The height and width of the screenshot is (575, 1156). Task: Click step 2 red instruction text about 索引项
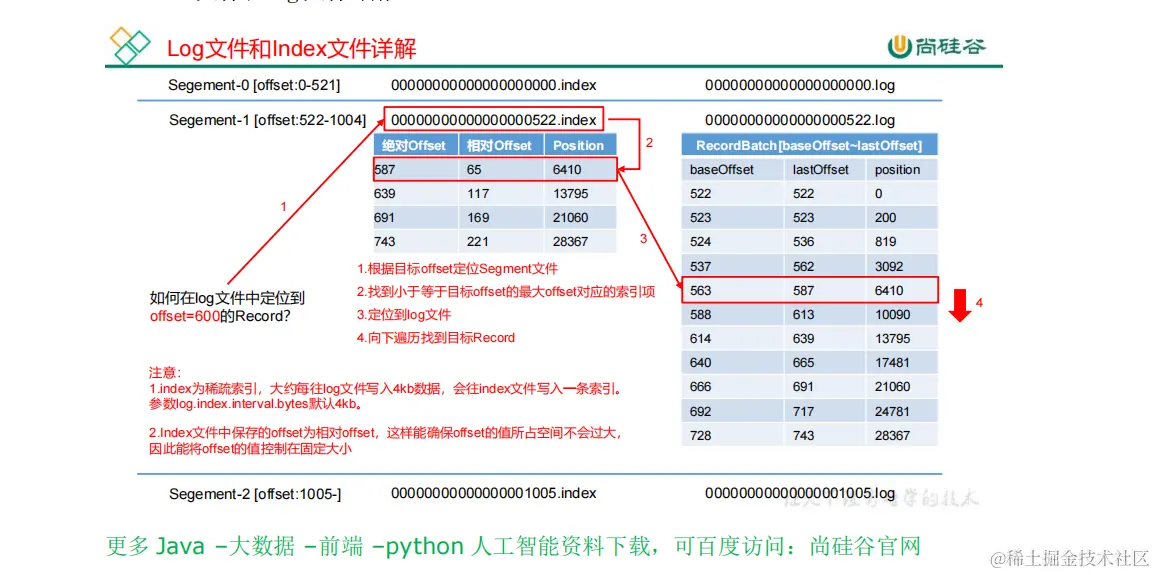coord(506,292)
